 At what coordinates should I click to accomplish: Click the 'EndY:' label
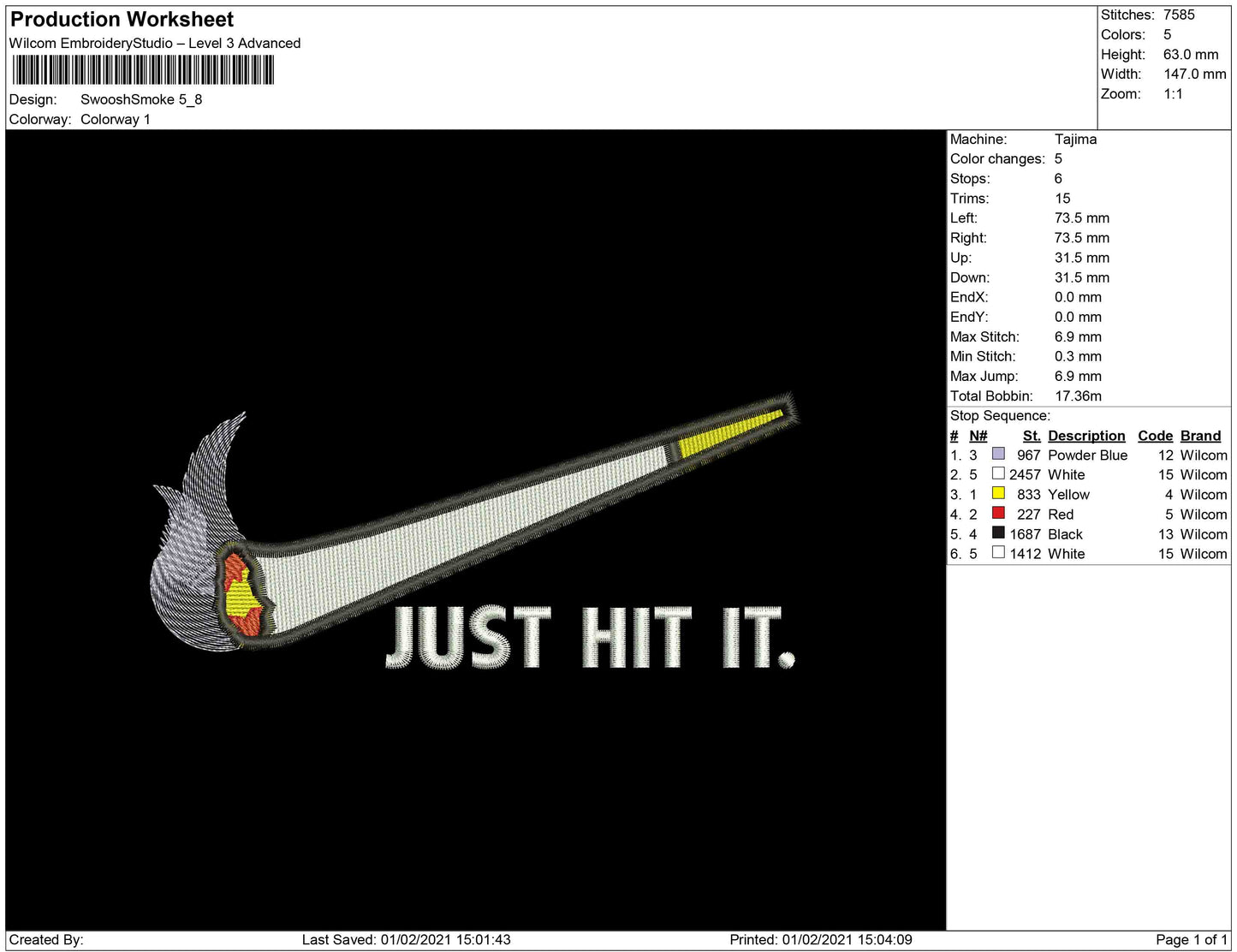click(969, 316)
